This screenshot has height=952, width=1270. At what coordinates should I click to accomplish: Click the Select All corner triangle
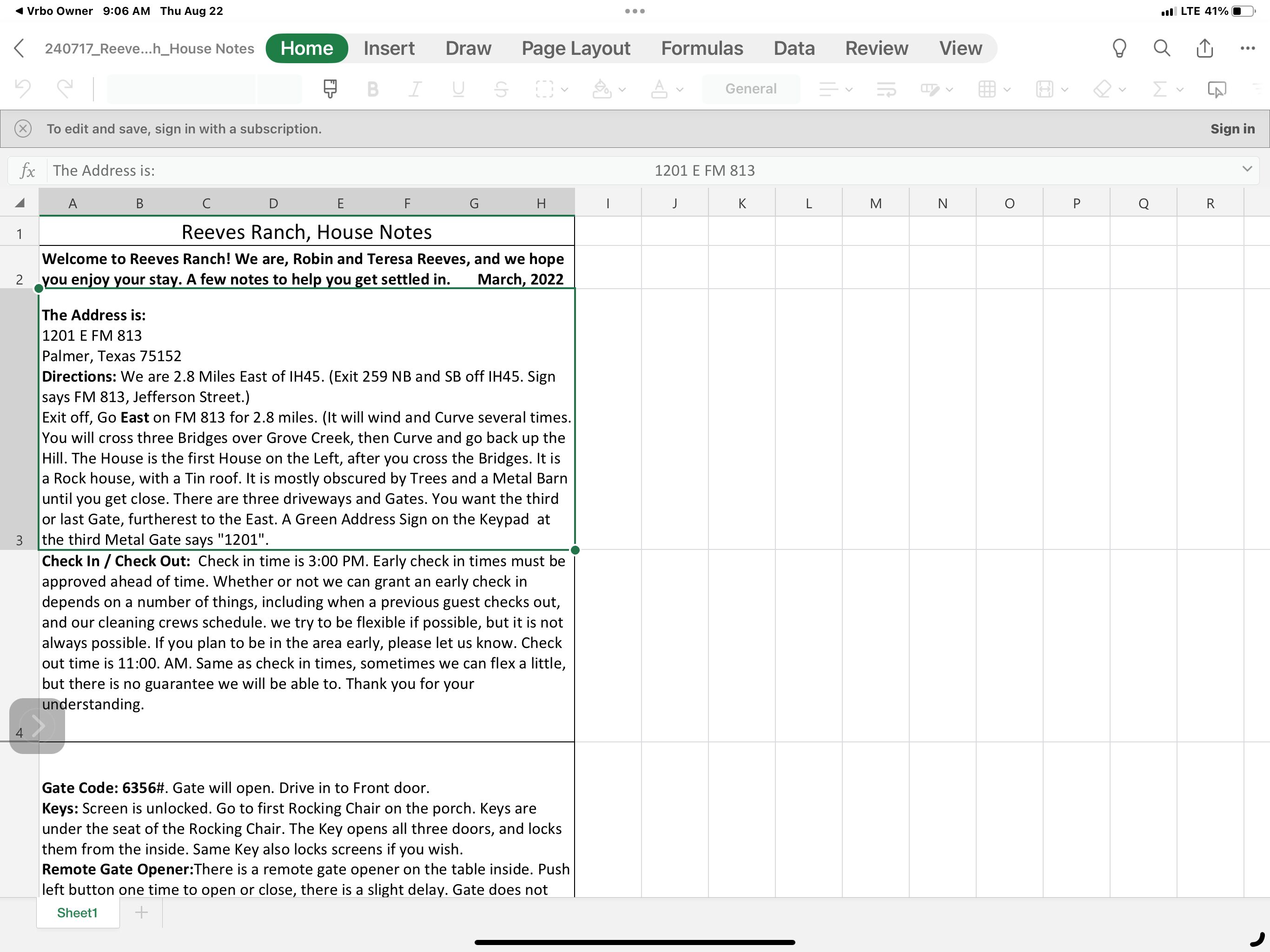click(x=20, y=203)
